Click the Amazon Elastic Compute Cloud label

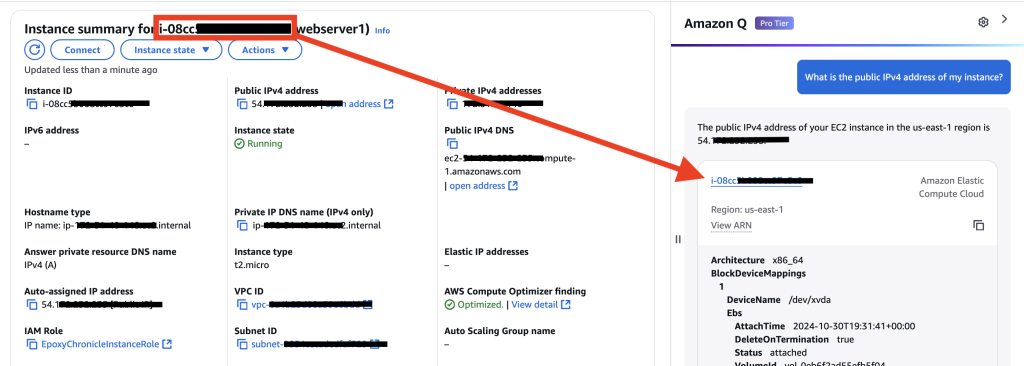[x=952, y=187]
